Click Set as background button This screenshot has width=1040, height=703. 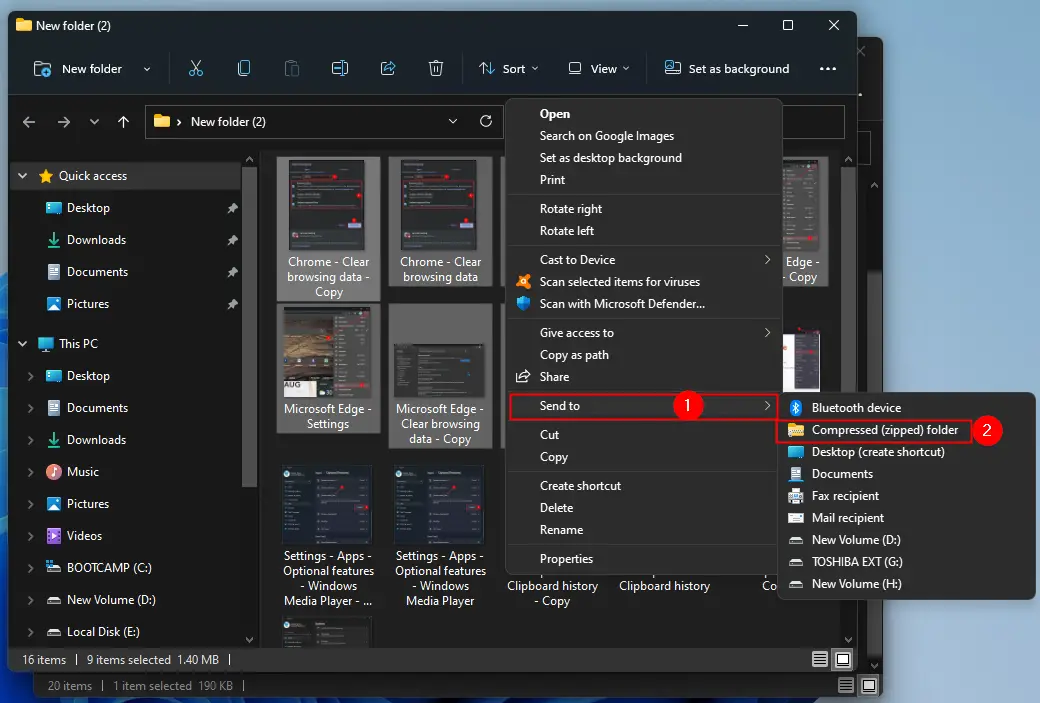727,68
